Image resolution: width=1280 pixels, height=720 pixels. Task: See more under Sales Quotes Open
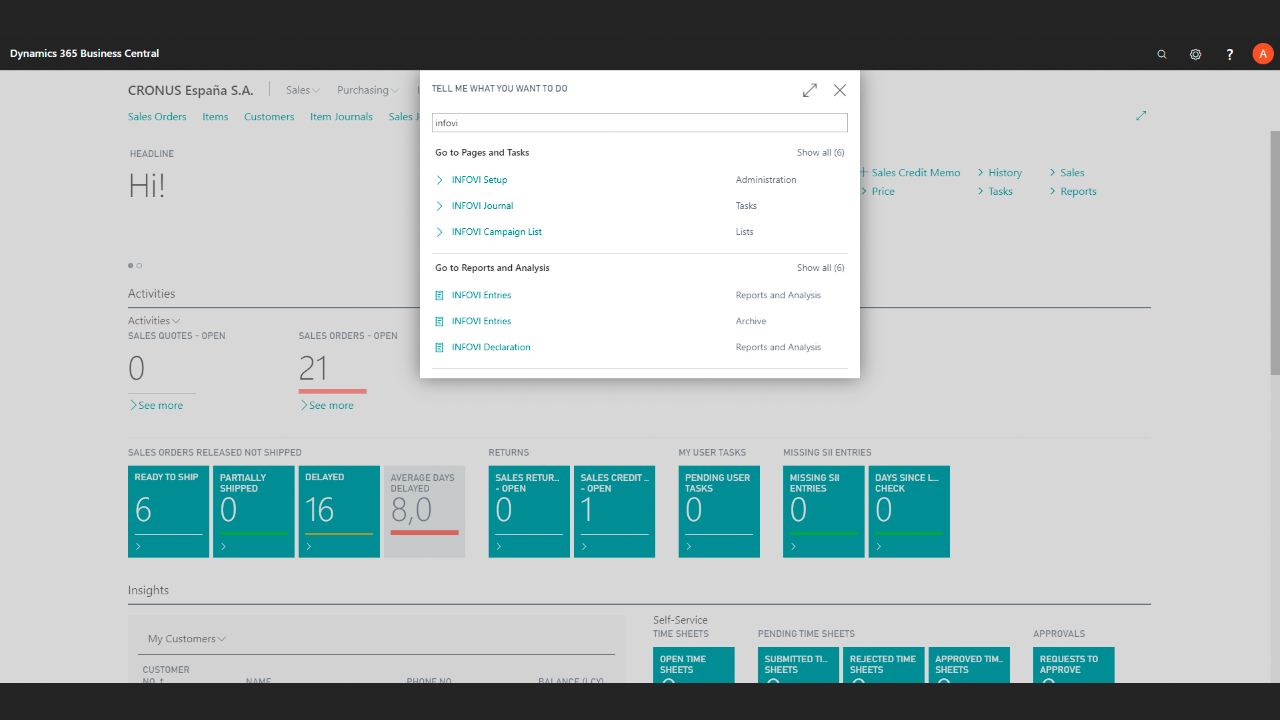pos(156,406)
